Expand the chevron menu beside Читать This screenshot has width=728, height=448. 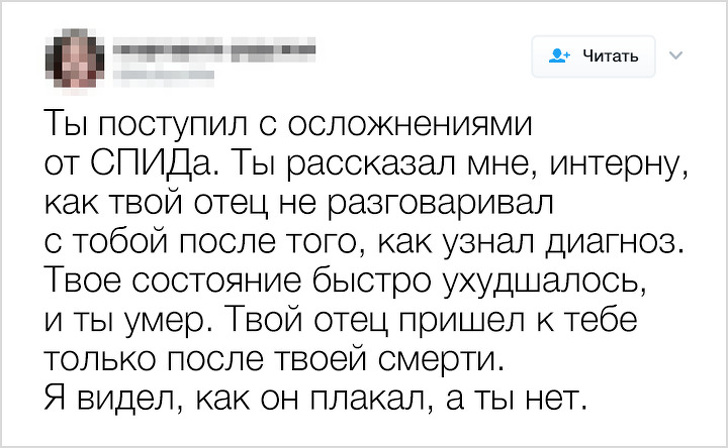coord(674,56)
